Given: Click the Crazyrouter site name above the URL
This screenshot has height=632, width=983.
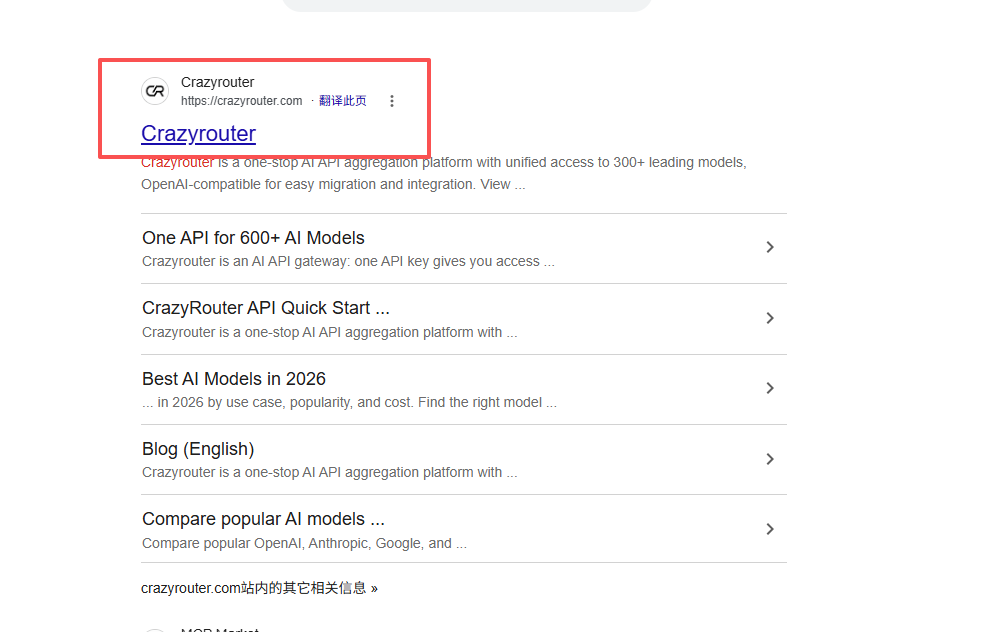Looking at the screenshot, I should 218,82.
